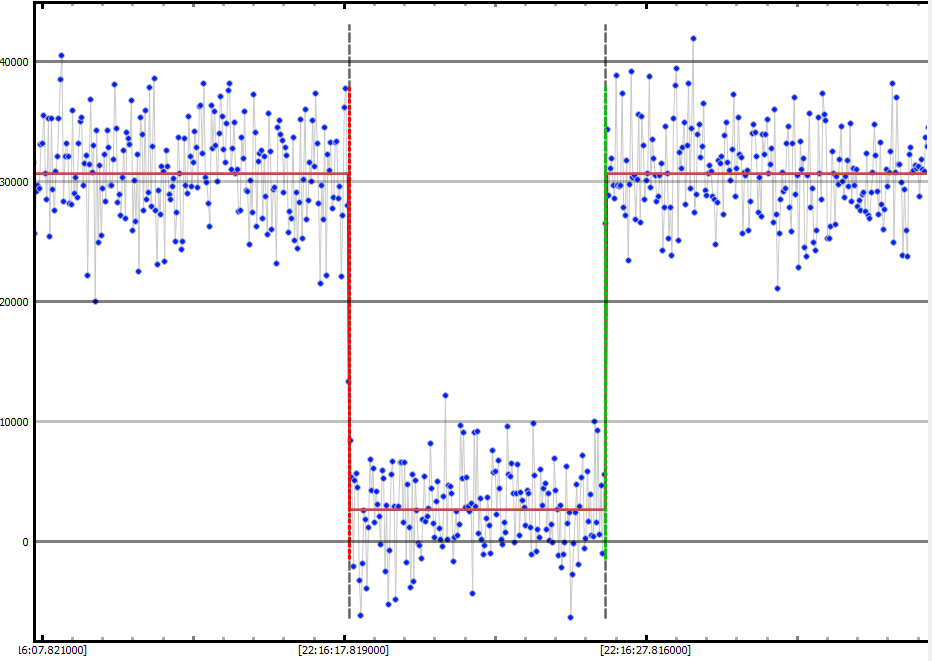
Task: Select the right segment's lowest point near 21000
Action: pos(777,288)
